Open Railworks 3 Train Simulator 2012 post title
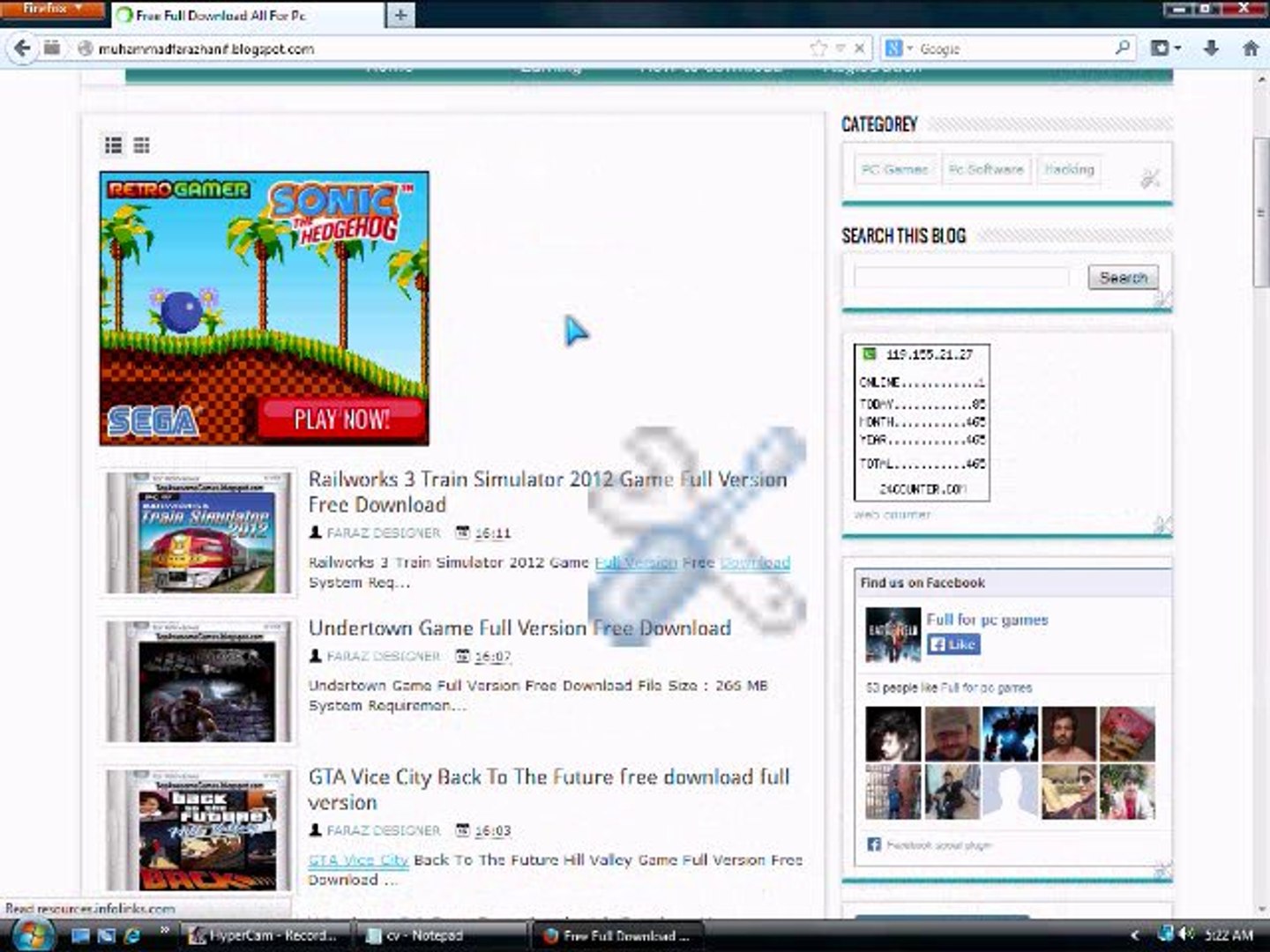 coord(547,492)
